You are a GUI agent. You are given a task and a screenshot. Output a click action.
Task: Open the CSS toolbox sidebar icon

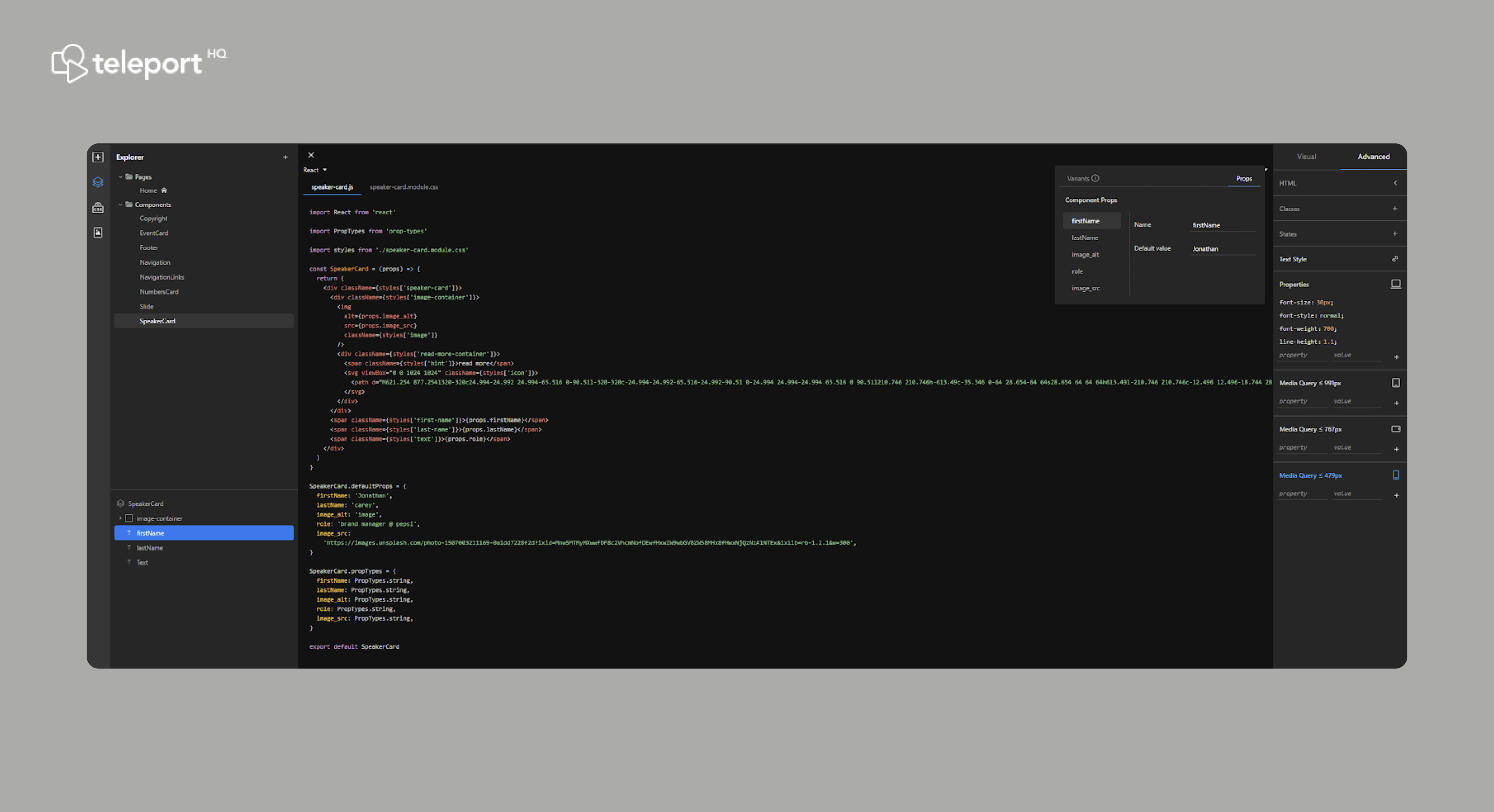pos(98,208)
